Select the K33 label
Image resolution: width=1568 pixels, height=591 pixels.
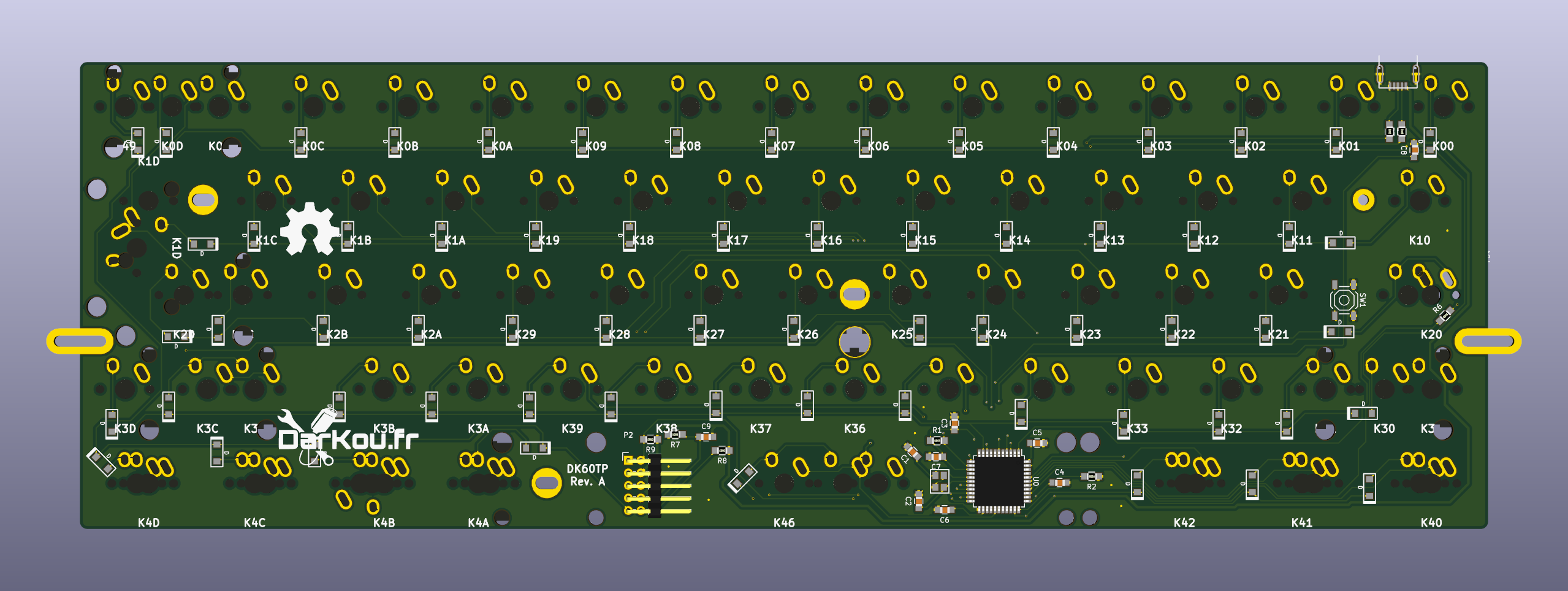coord(1137,429)
